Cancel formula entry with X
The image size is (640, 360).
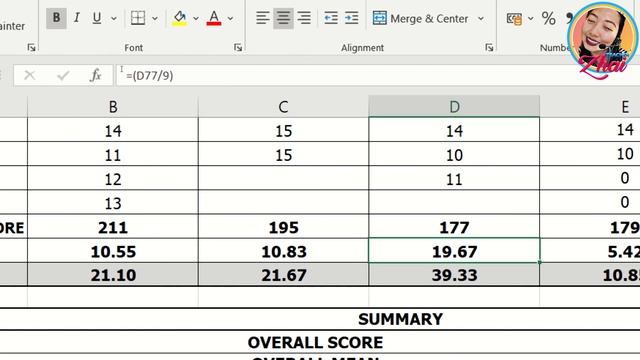[x=29, y=75]
